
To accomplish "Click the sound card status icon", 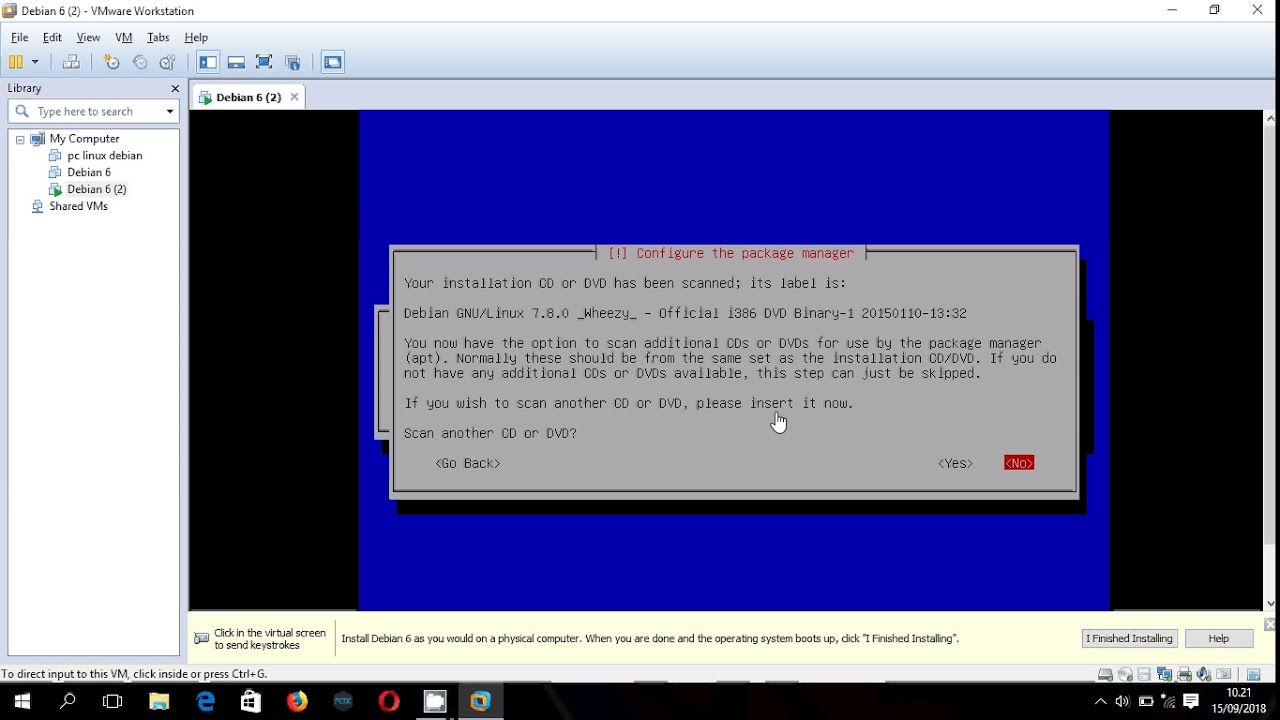I will [1203, 675].
